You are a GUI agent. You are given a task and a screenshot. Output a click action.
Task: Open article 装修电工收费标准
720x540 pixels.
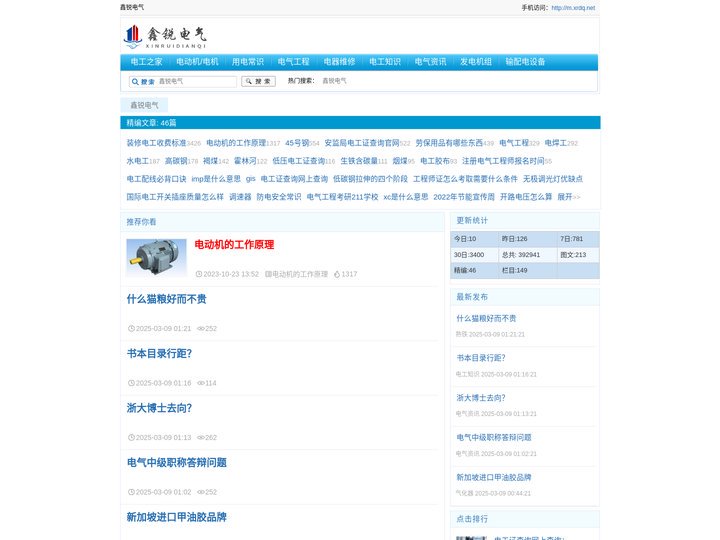pos(156,143)
